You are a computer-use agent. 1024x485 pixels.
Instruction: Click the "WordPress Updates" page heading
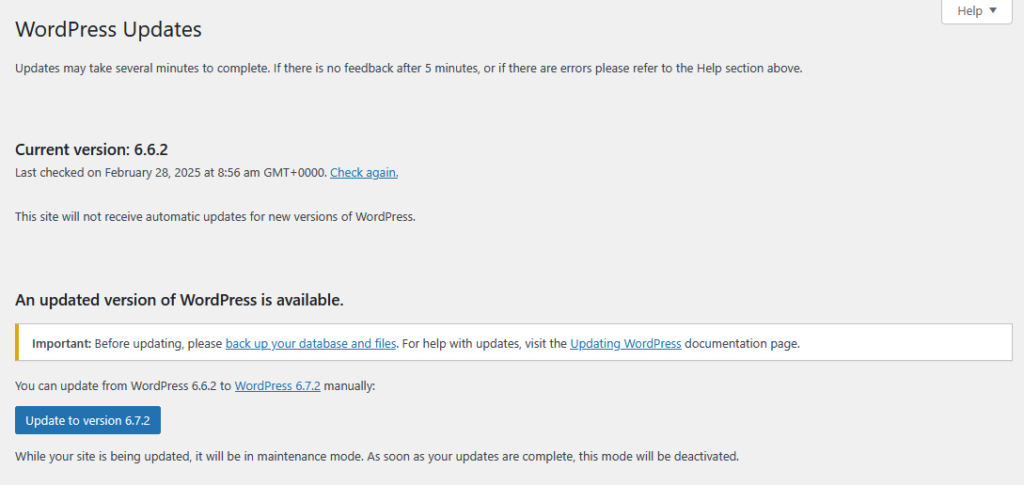[109, 30]
